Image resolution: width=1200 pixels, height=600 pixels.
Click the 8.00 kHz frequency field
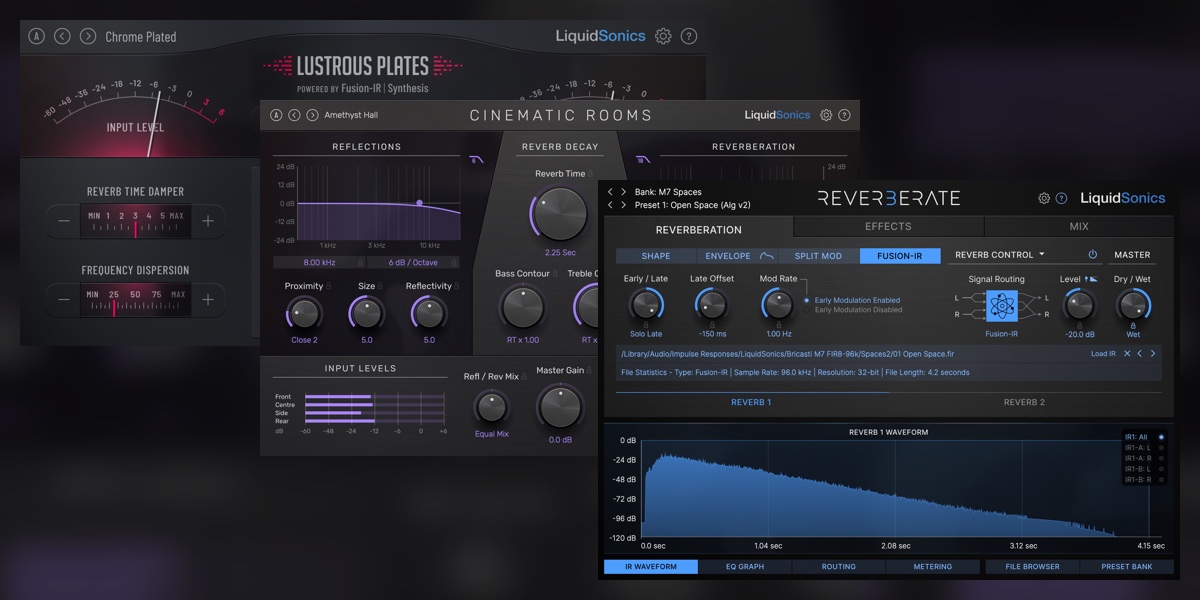[x=318, y=262]
